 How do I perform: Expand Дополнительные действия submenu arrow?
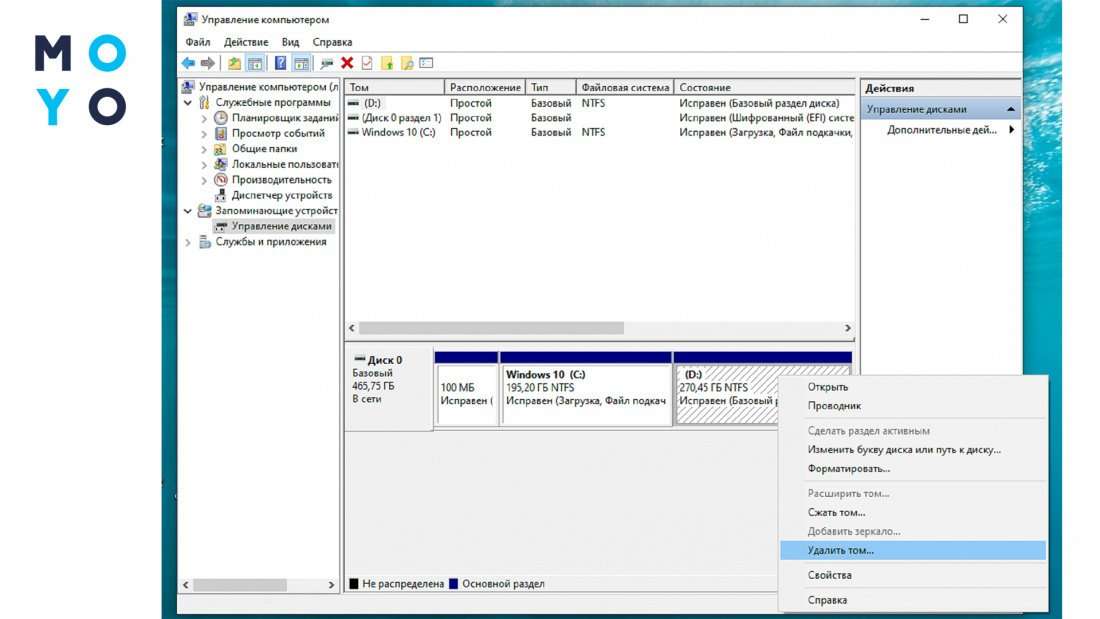(1011, 130)
